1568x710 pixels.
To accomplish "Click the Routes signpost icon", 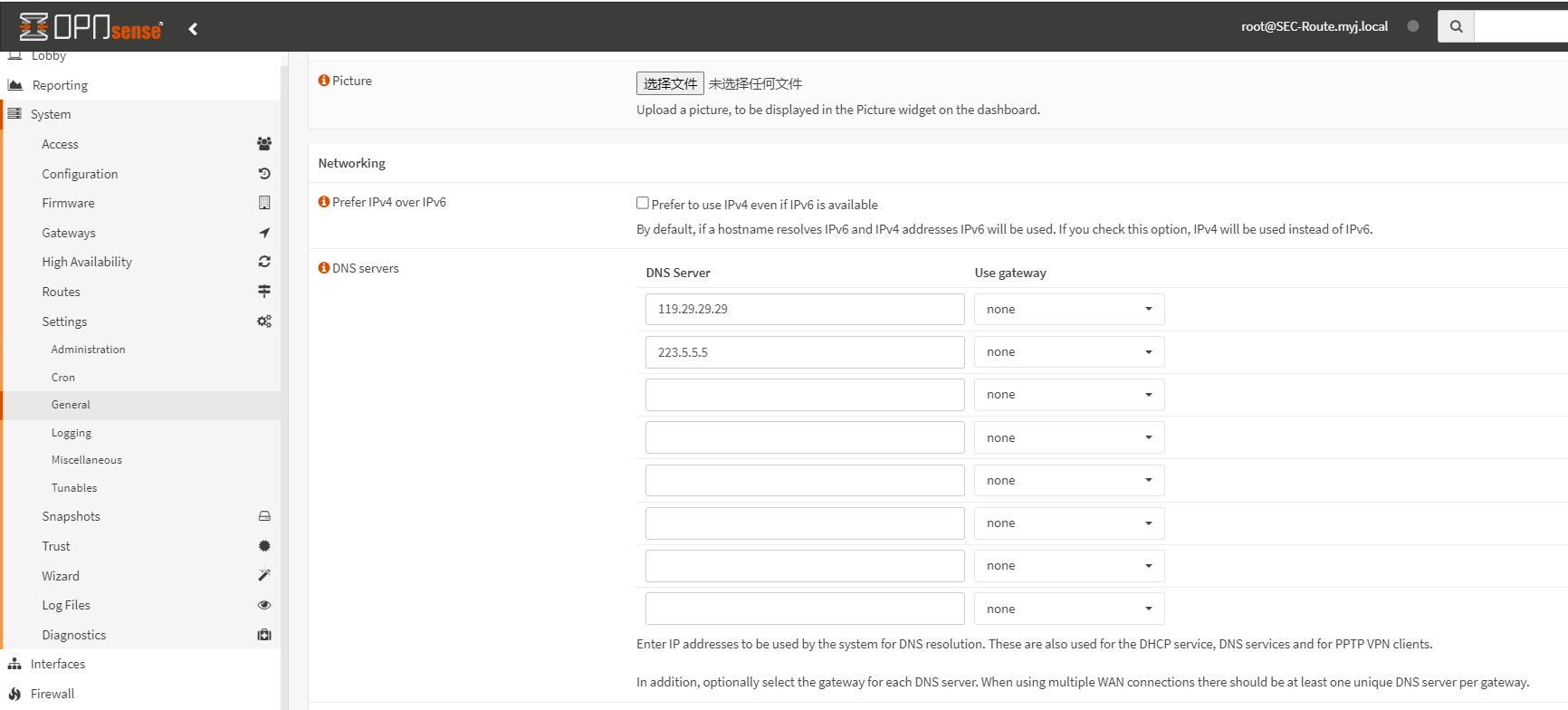I will pyautogui.click(x=264, y=292).
